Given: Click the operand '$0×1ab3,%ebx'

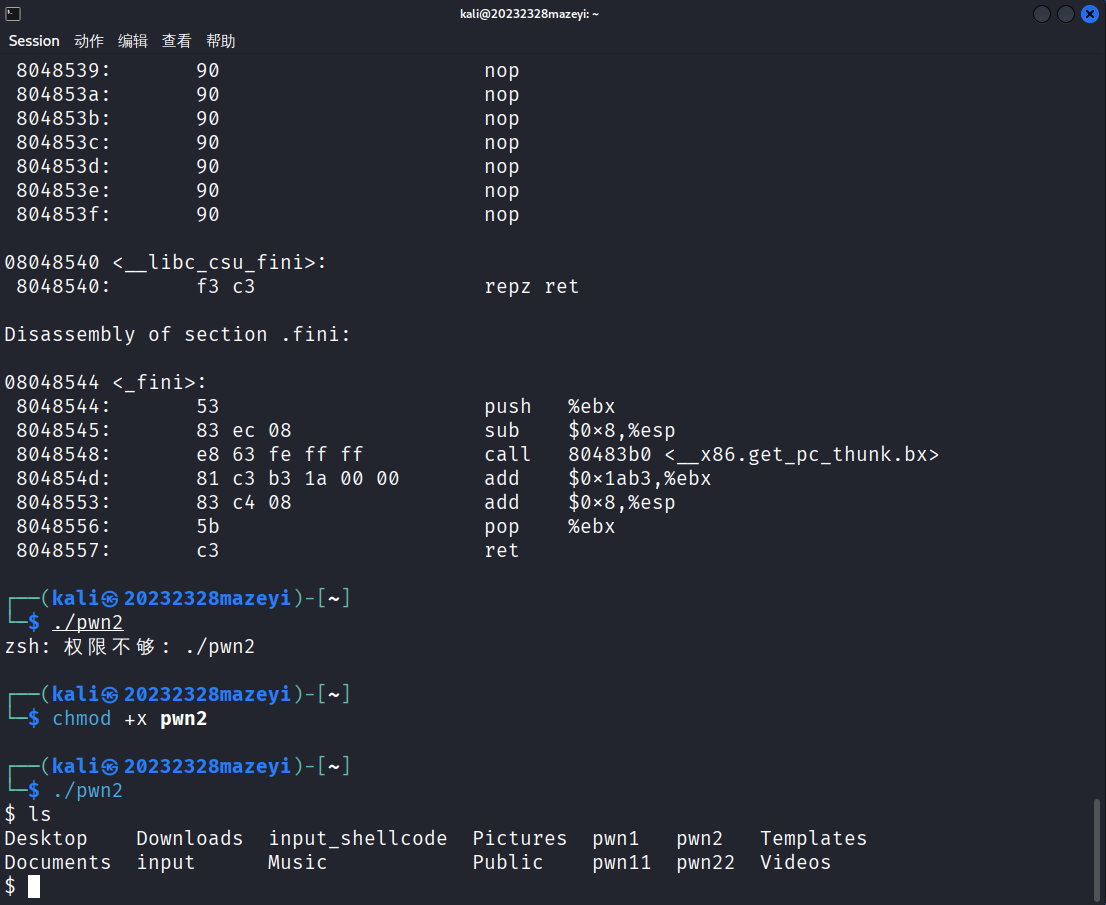Looking at the screenshot, I should click(639, 478).
